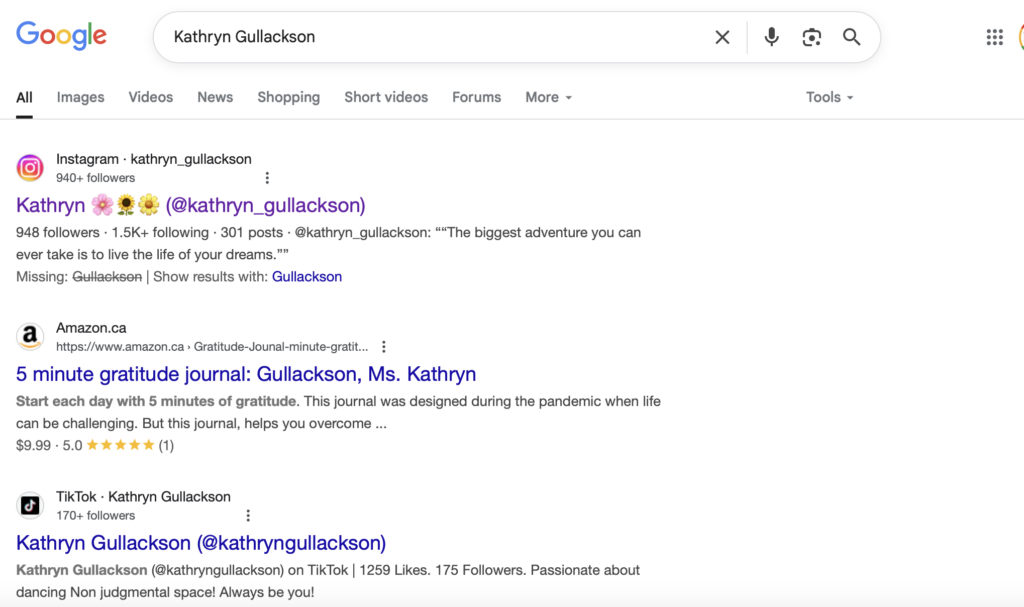
Task: Click Instagram · kathryn_gullackson source label
Action: [x=153, y=159]
